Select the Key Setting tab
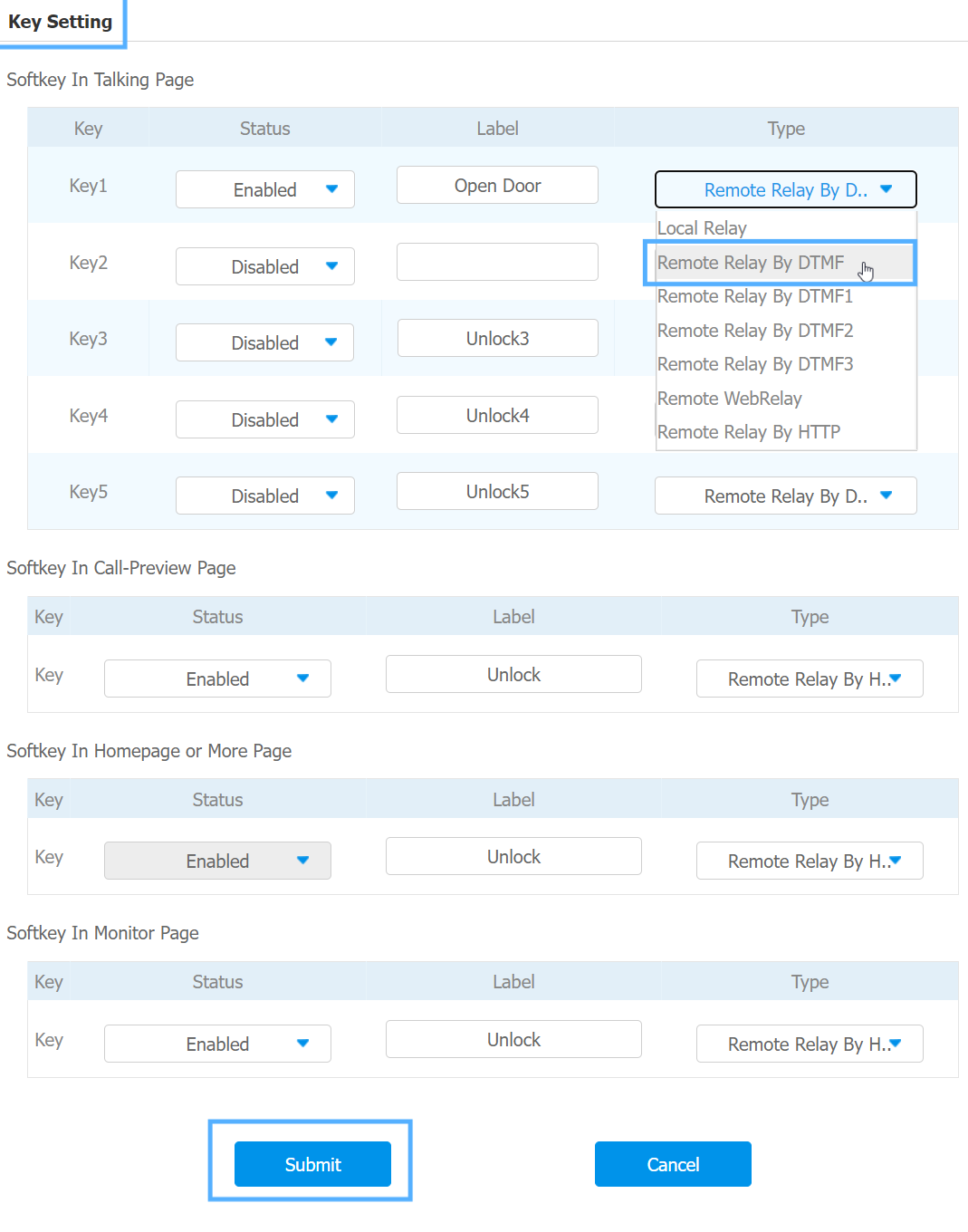Viewport: 968px width, 1232px height. tap(61, 22)
